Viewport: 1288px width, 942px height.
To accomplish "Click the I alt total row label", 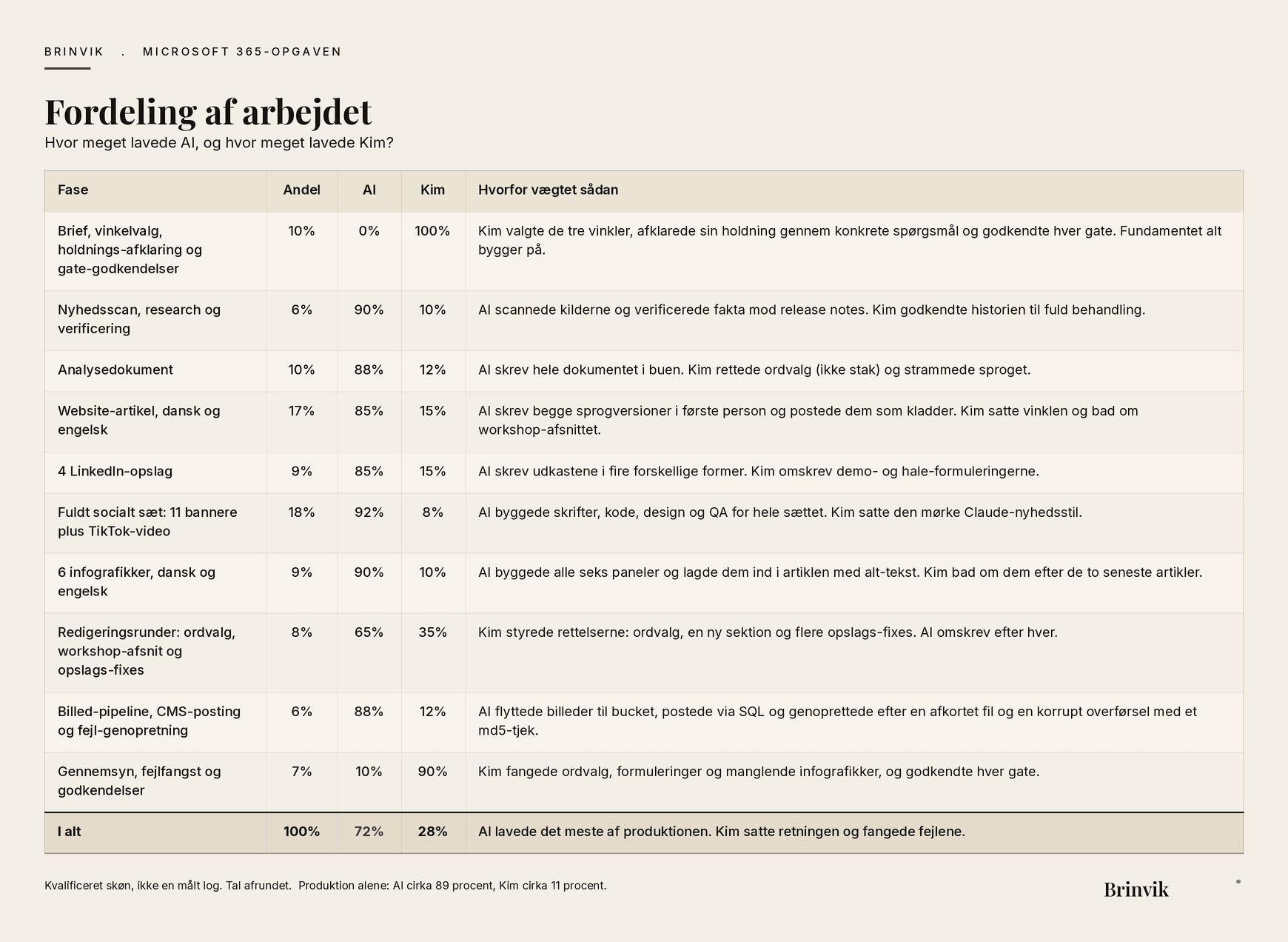I will (x=70, y=831).
